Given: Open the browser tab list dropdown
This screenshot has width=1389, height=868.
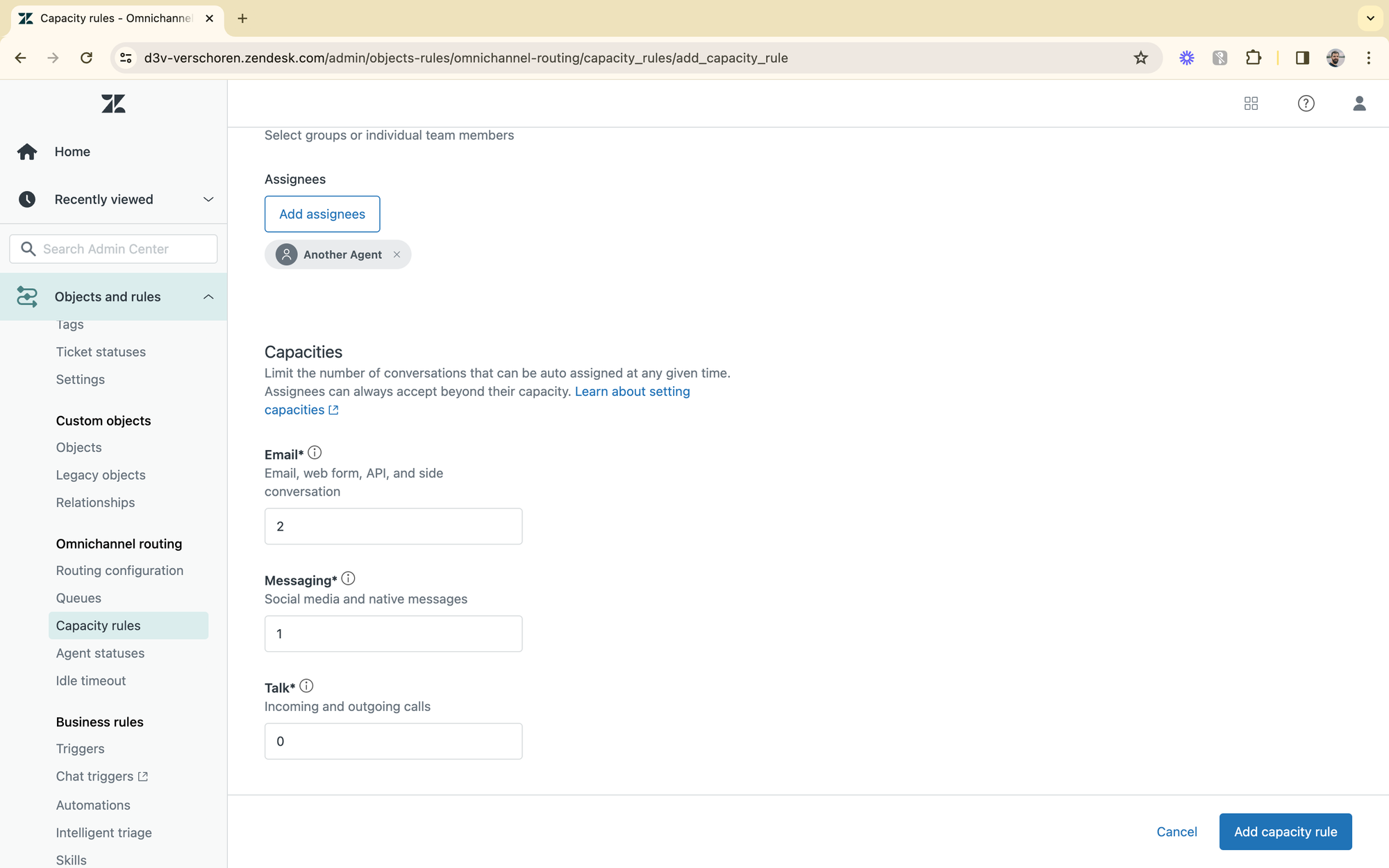Looking at the screenshot, I should click(1370, 18).
